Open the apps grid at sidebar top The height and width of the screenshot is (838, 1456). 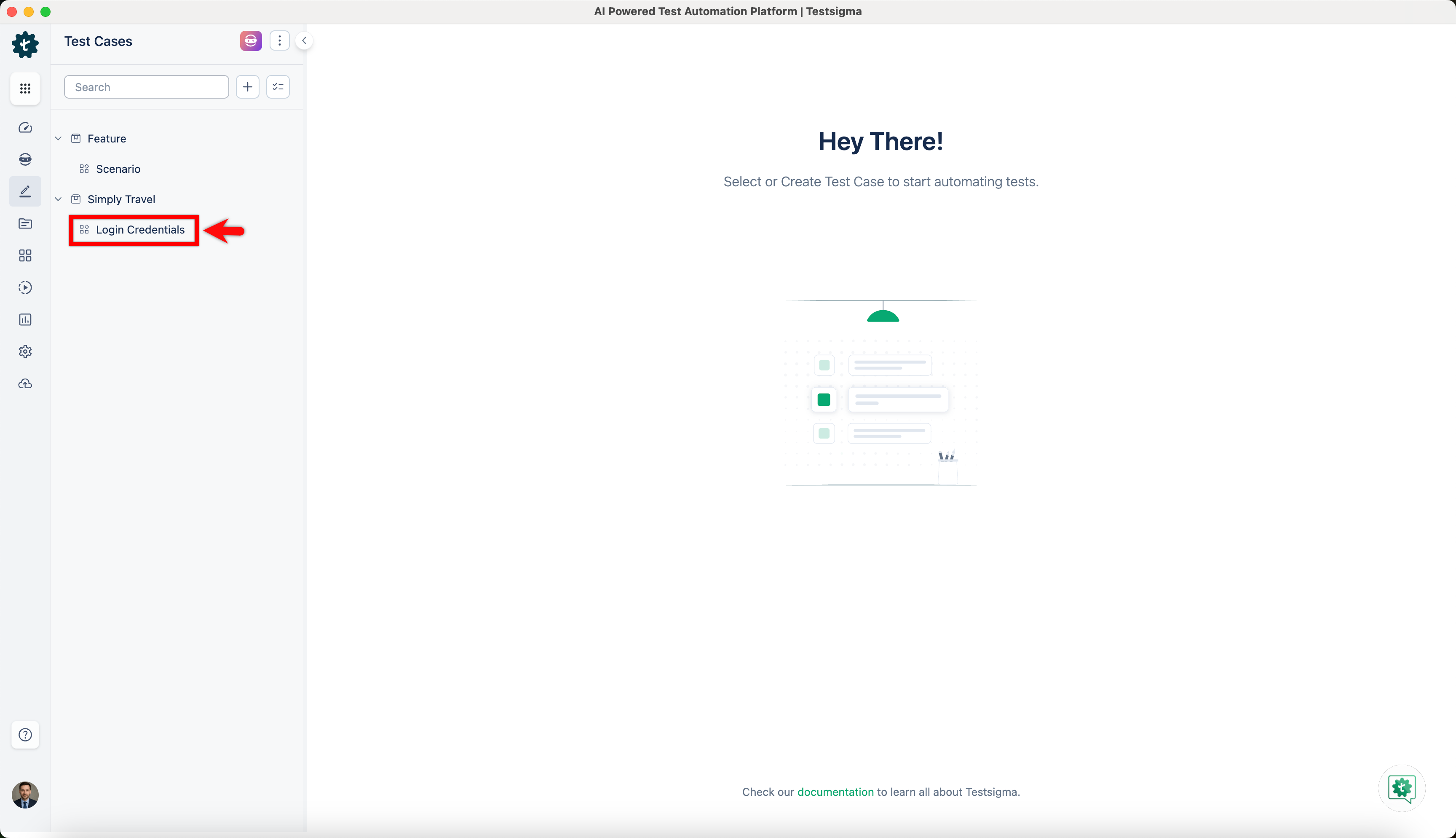click(25, 88)
